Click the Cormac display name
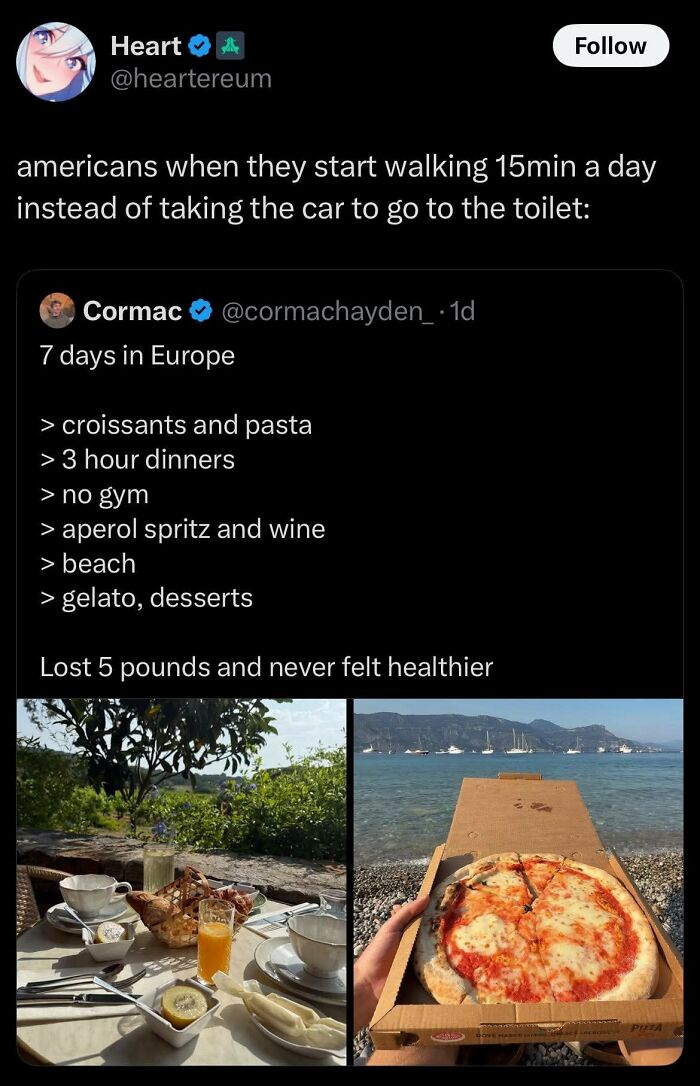The image size is (700, 1086). tap(132, 312)
